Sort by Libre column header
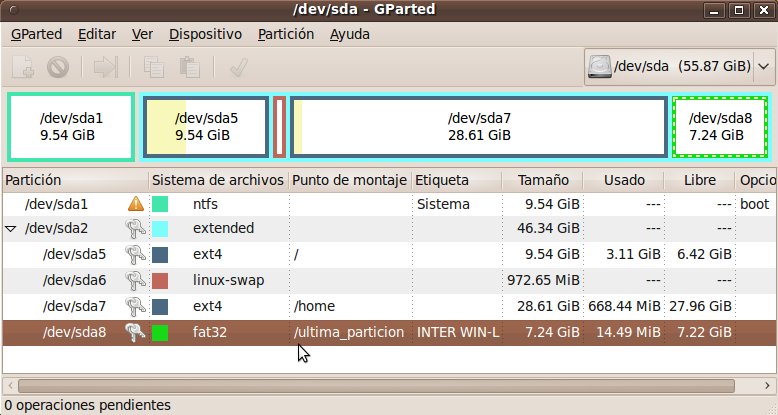Image resolution: width=778 pixels, height=415 pixels. (699, 180)
